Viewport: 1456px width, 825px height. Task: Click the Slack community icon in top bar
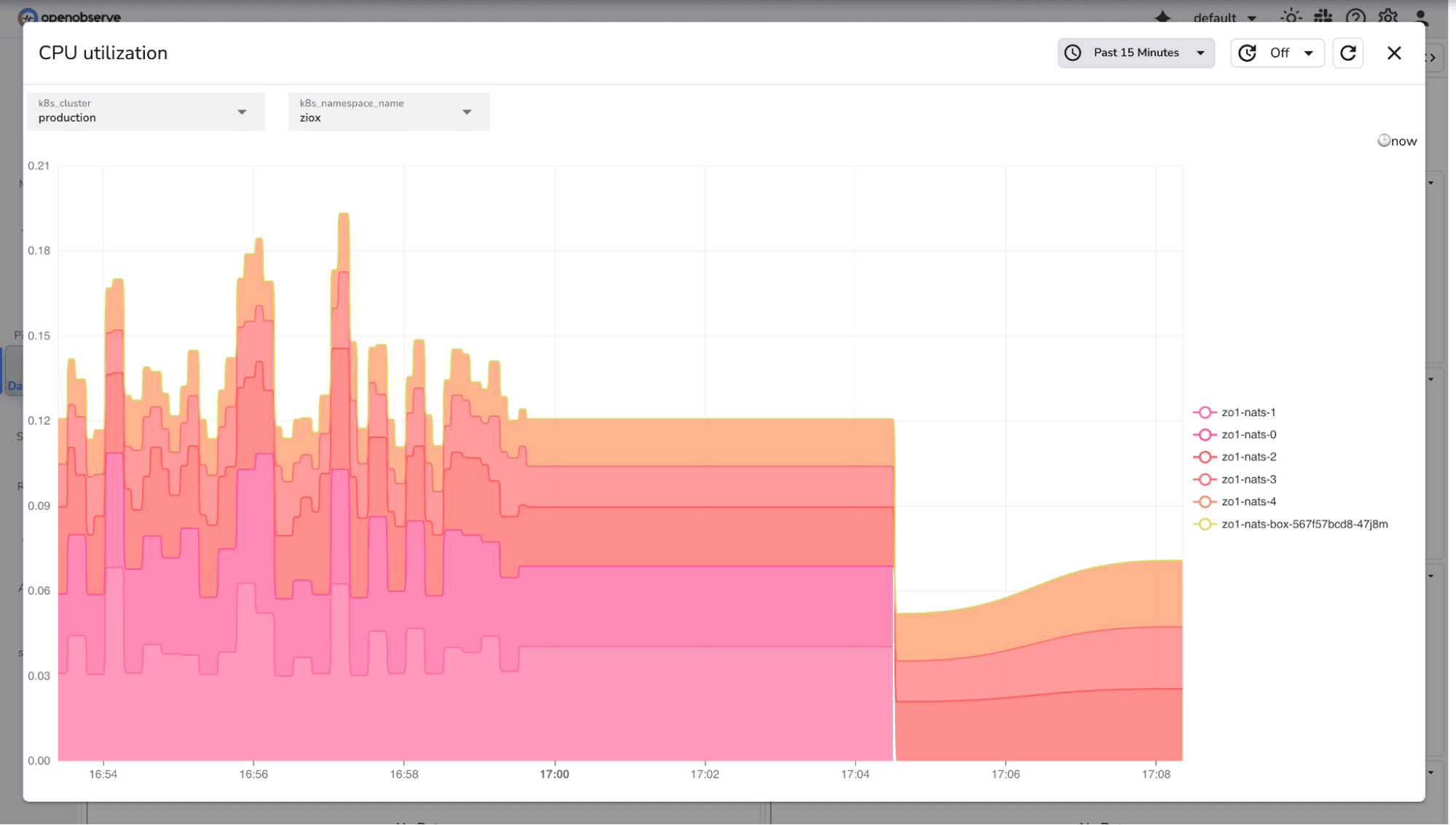tap(1323, 15)
